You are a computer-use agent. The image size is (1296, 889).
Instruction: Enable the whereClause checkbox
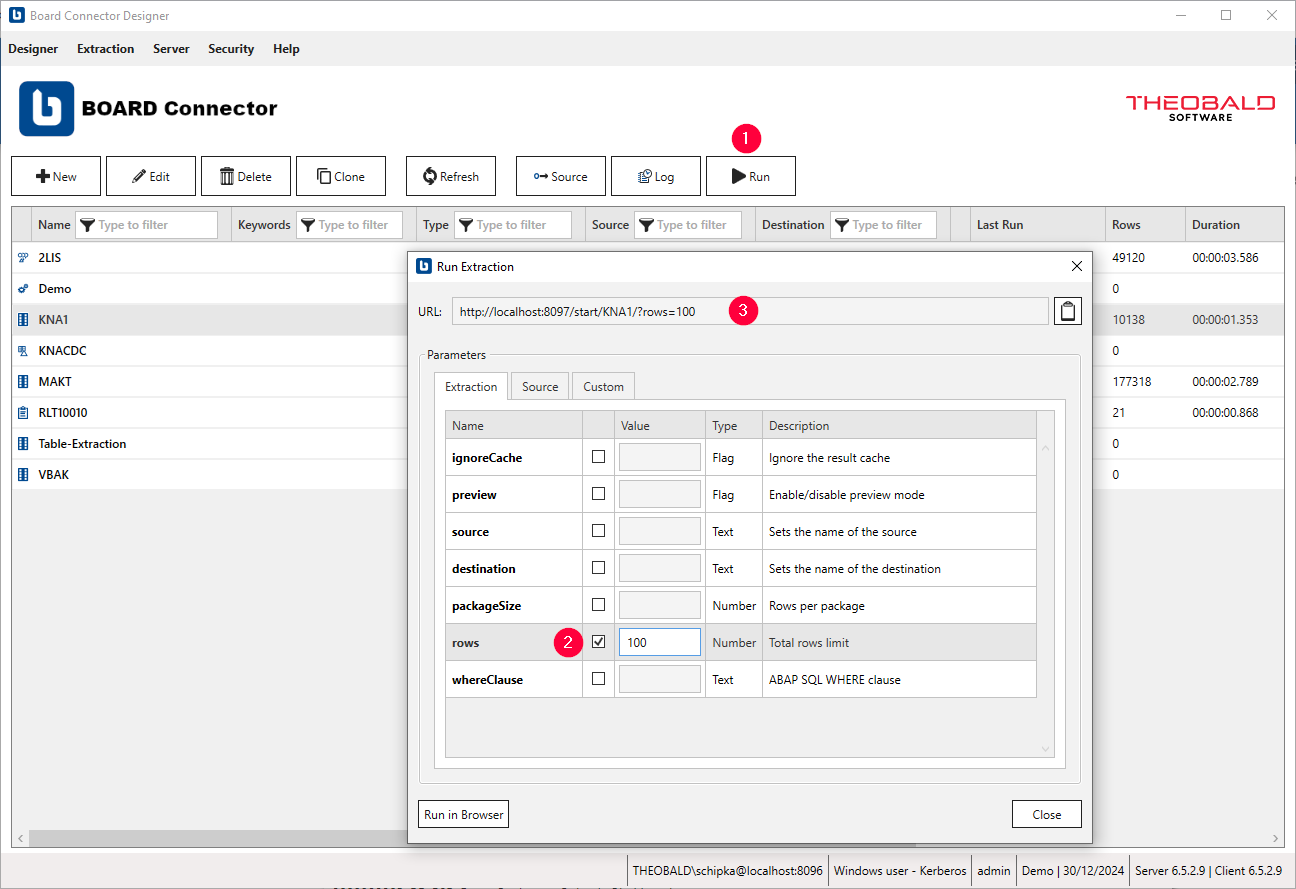(x=598, y=679)
